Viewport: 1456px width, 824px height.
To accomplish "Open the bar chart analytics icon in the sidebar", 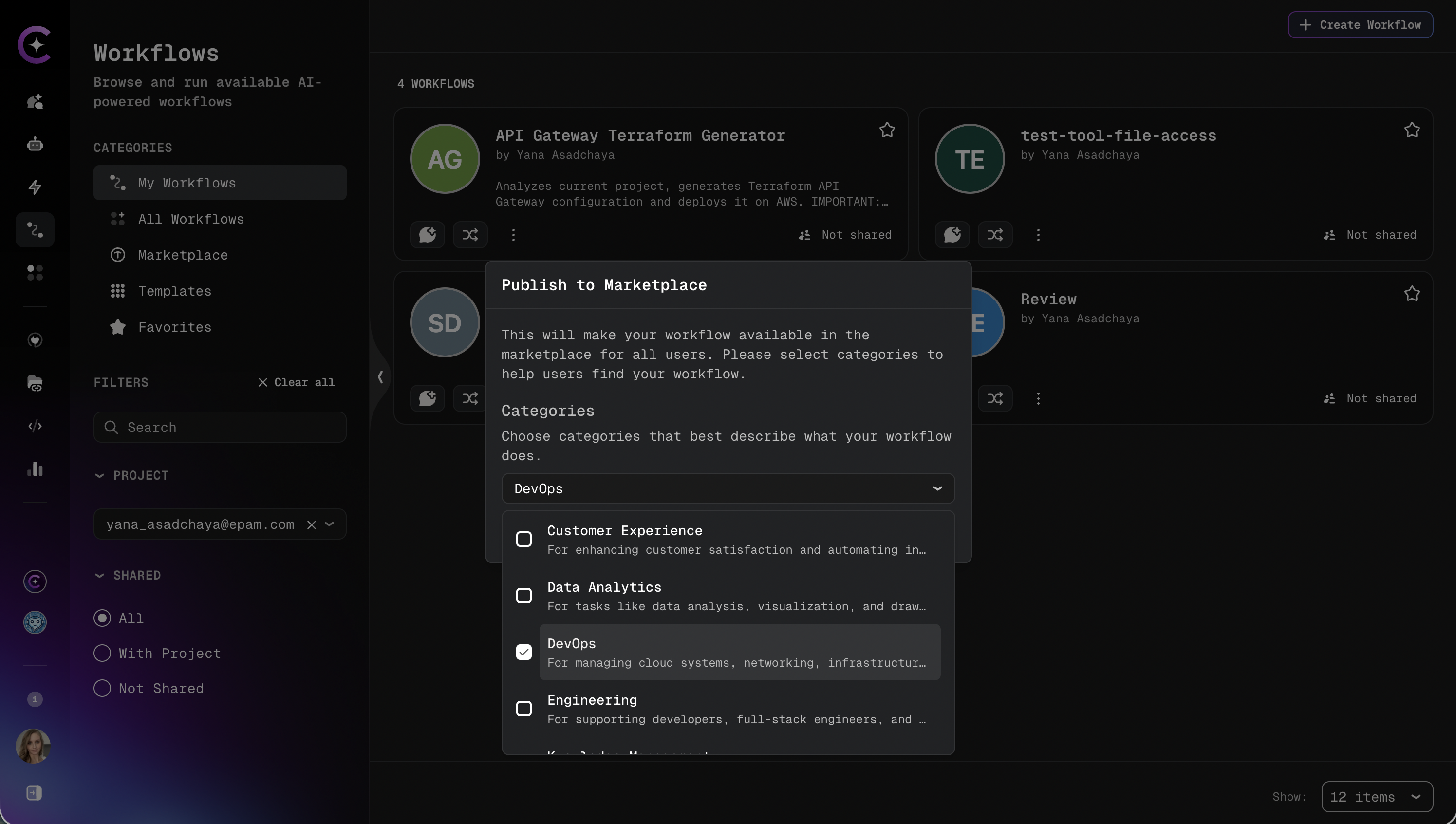I will point(35,468).
